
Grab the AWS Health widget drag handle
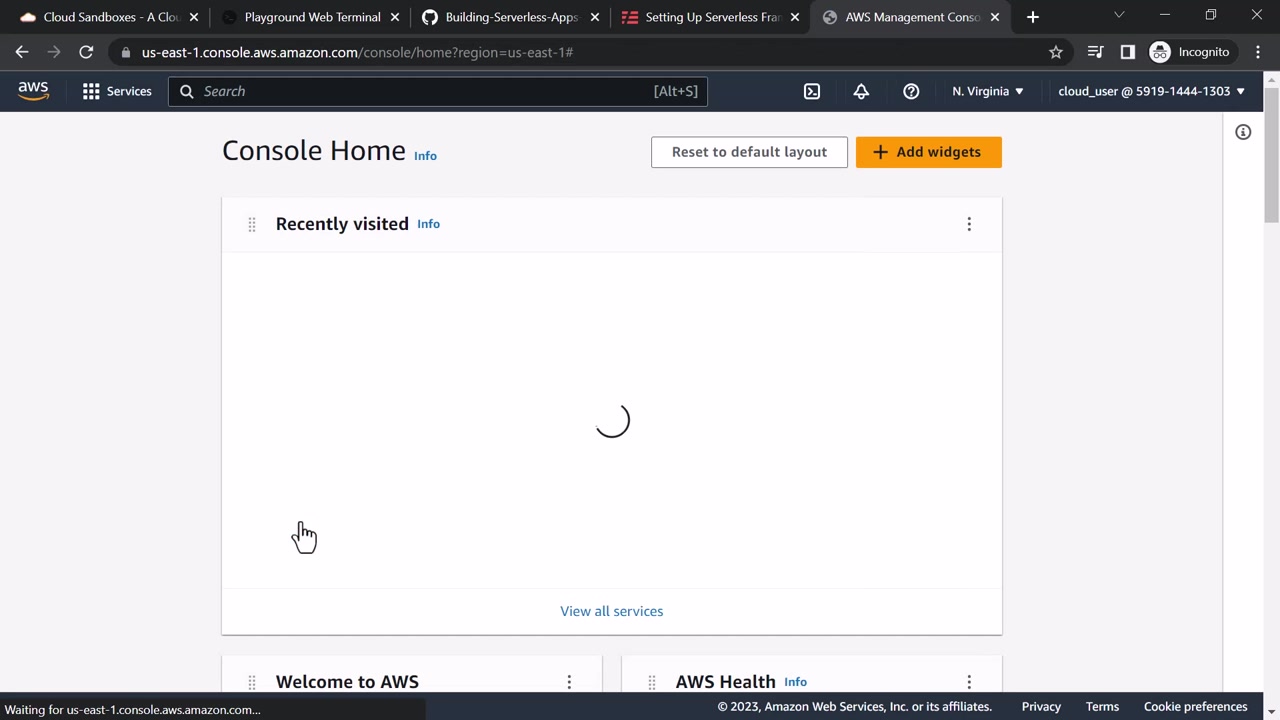(652, 682)
